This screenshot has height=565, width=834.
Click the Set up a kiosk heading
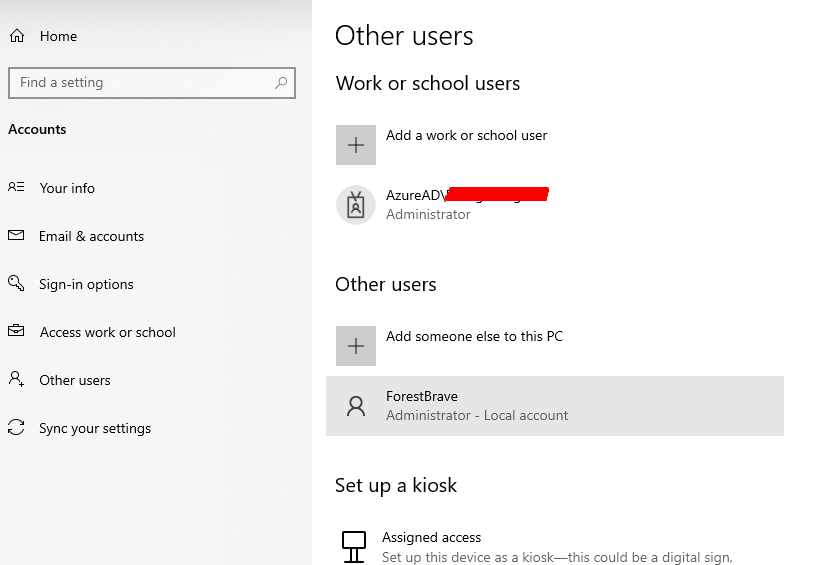396,486
